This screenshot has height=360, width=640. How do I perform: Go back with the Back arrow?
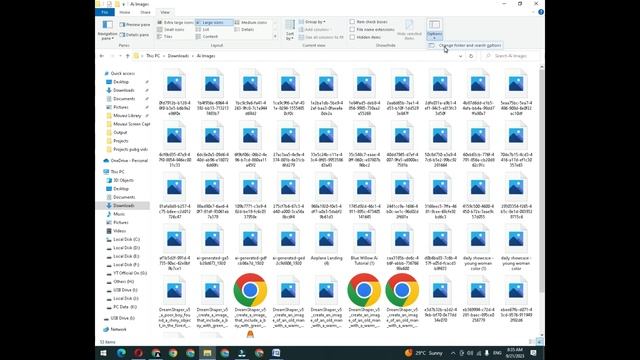102,56
